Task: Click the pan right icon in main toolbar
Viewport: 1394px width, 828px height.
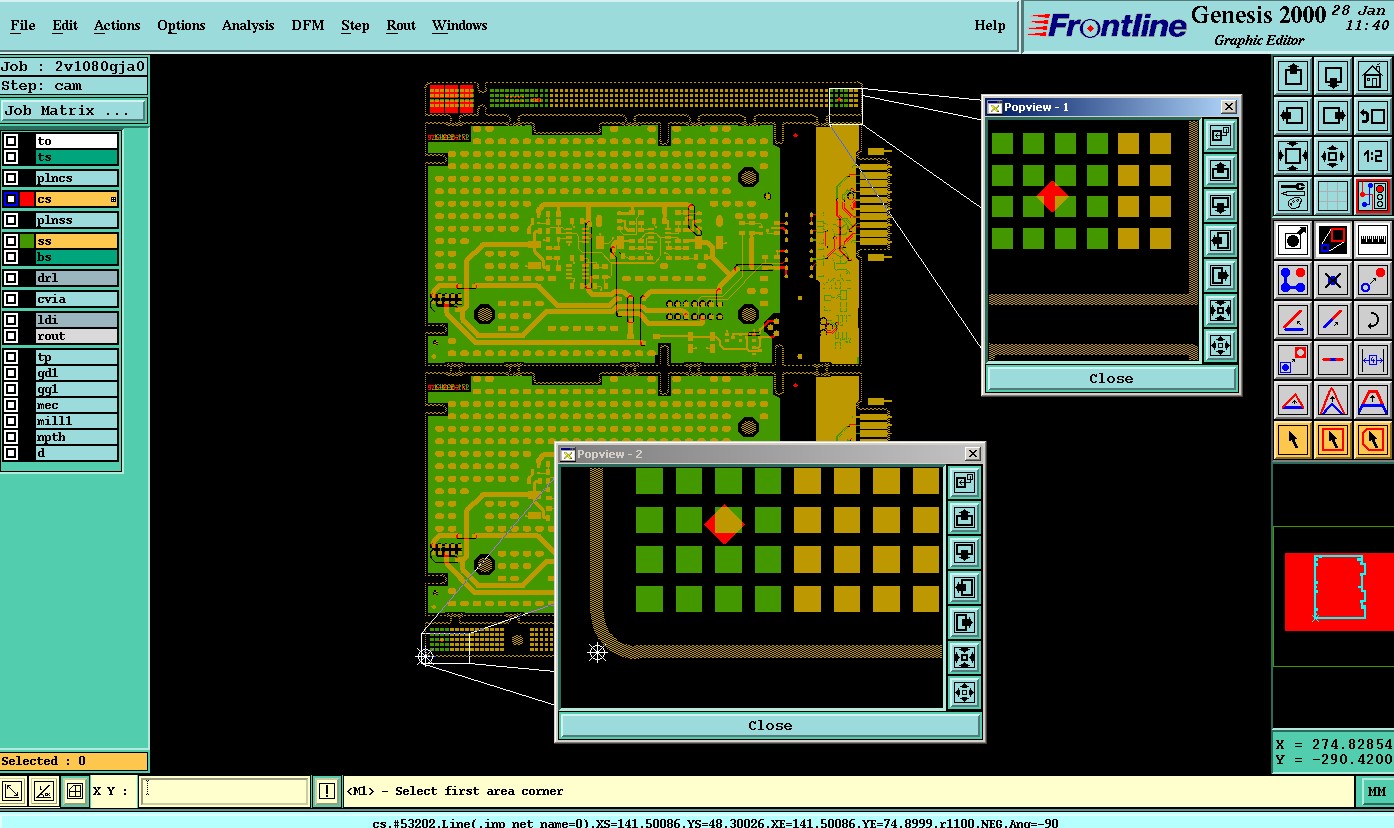Action: (x=1333, y=116)
